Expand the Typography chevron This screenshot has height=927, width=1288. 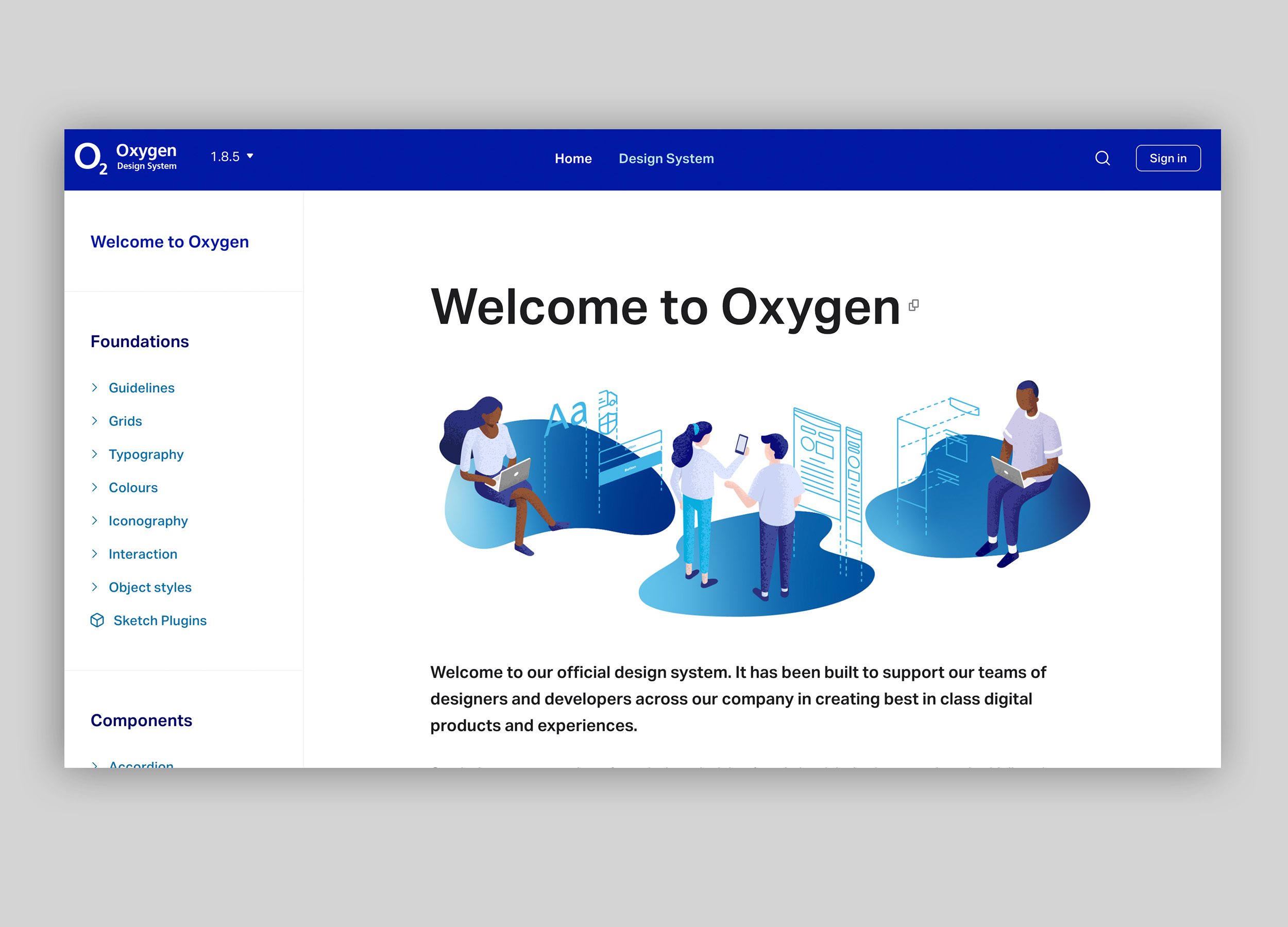[95, 454]
